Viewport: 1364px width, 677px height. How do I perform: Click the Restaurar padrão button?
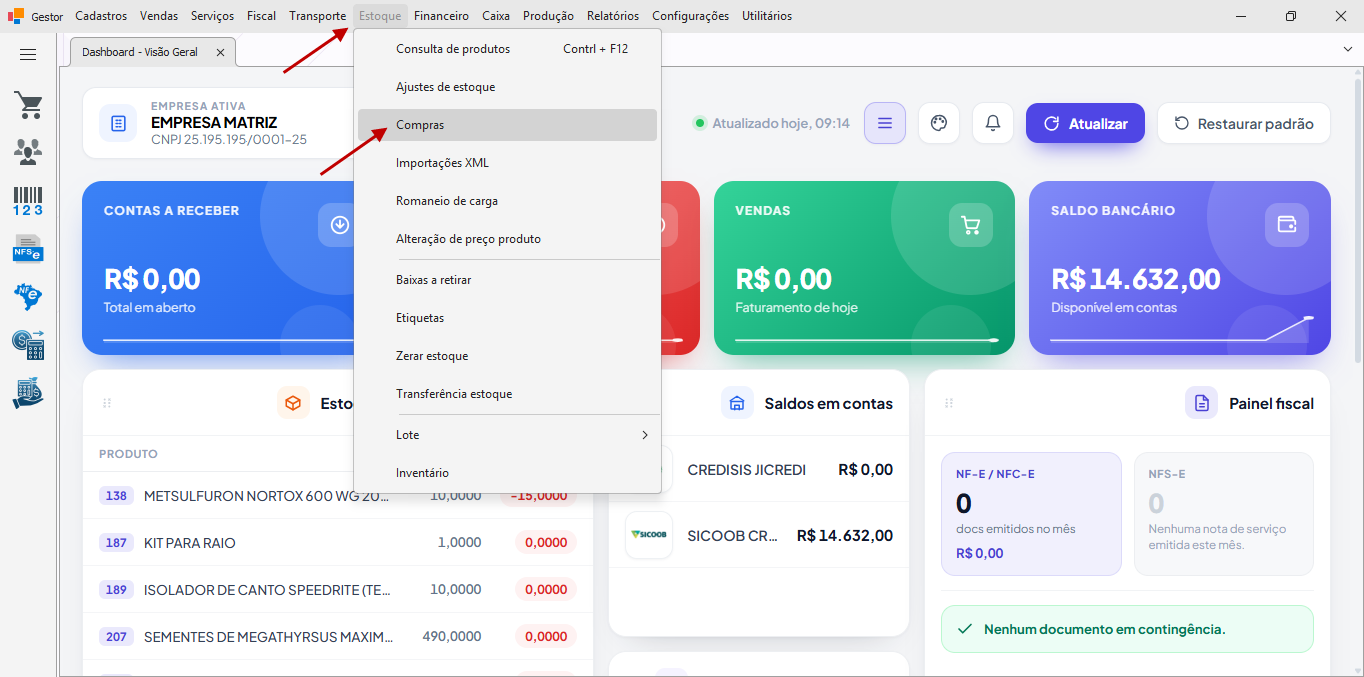(x=1244, y=123)
